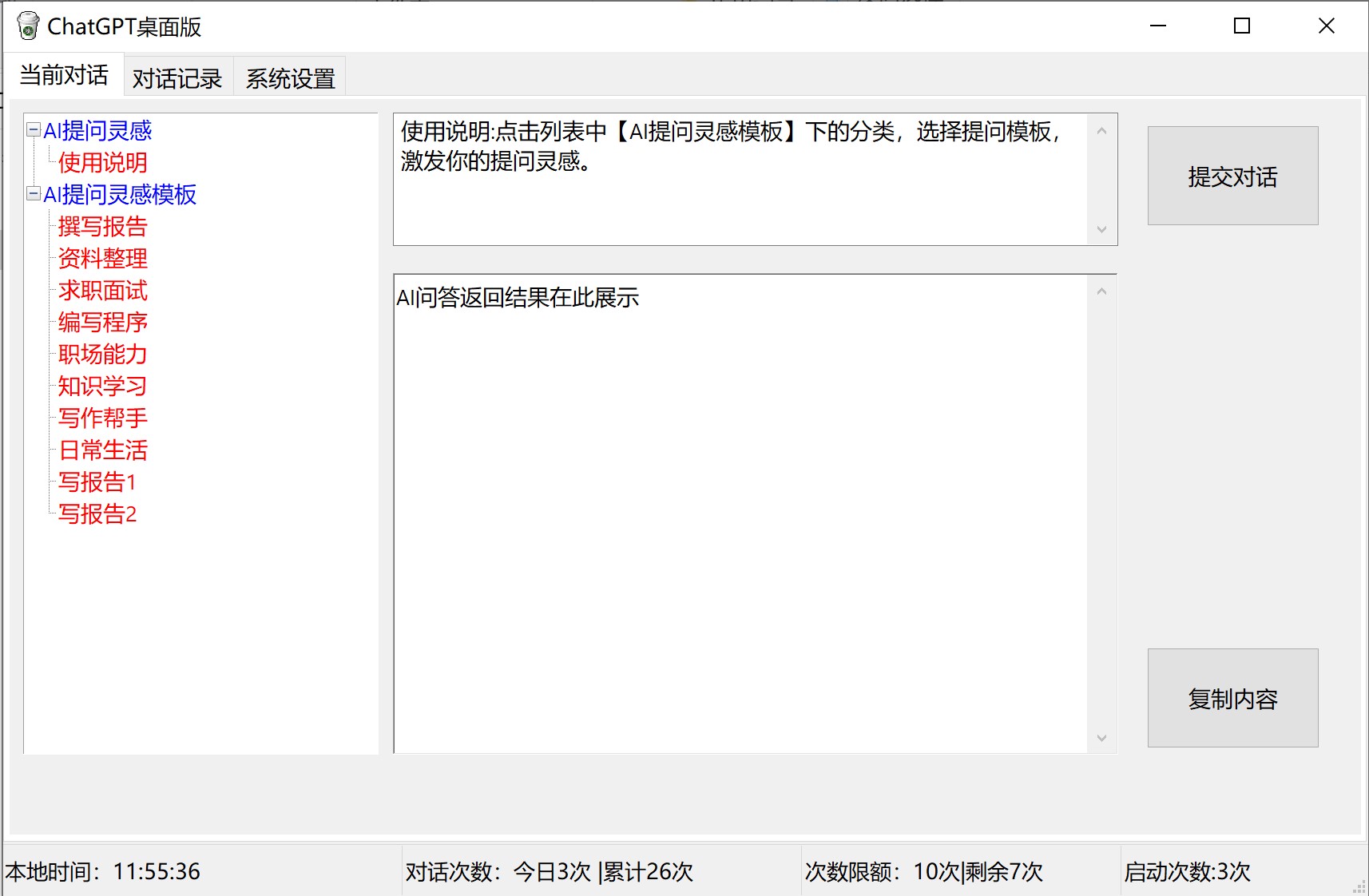Minimize the ChatGPT桌面版 window

click(x=1158, y=26)
